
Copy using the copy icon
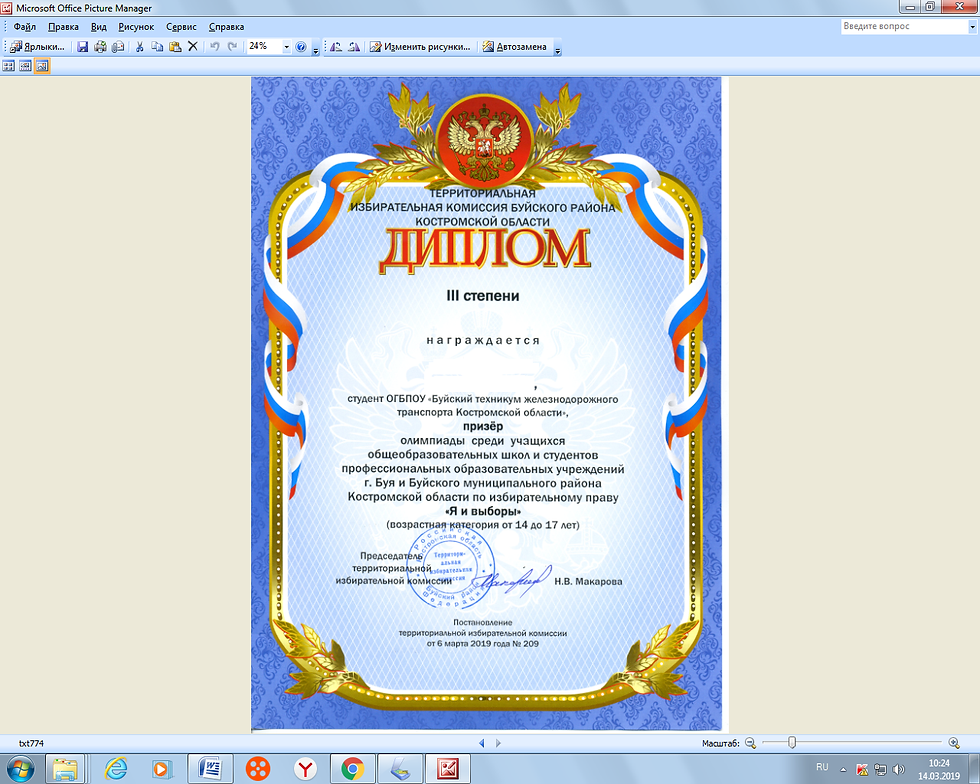pyautogui.click(x=158, y=46)
